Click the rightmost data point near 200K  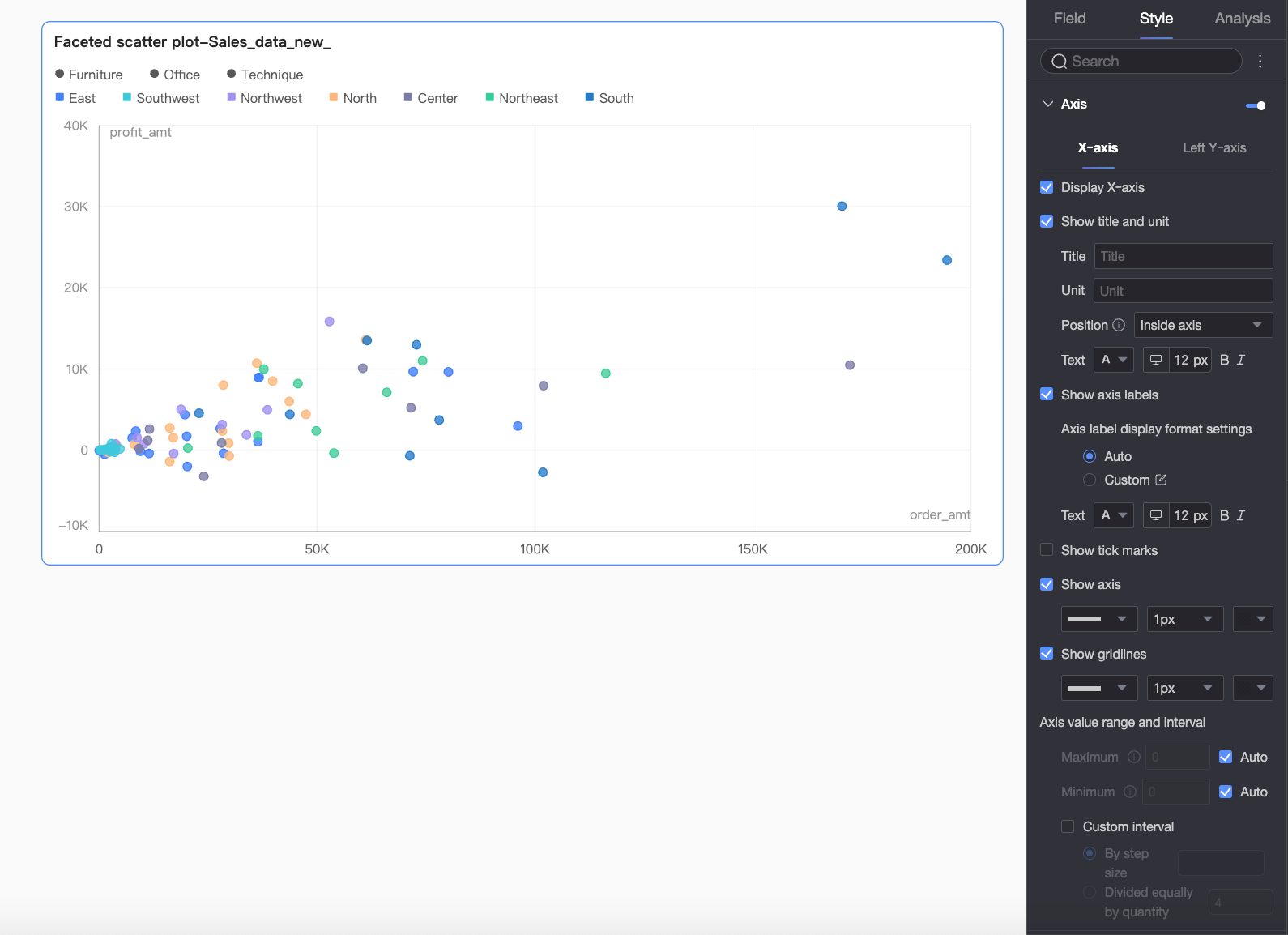947,260
